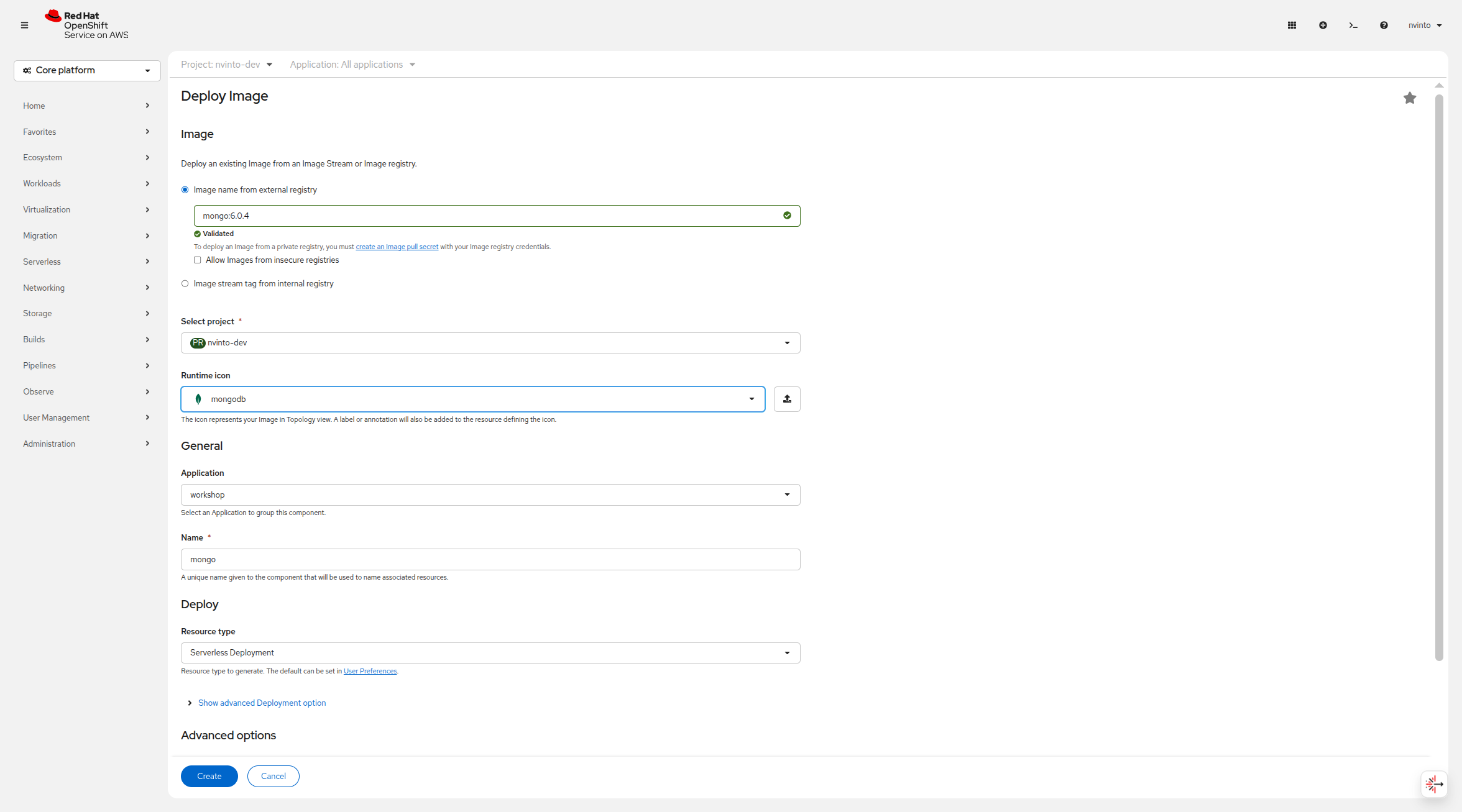Follow create an Image pull secret link

point(397,247)
